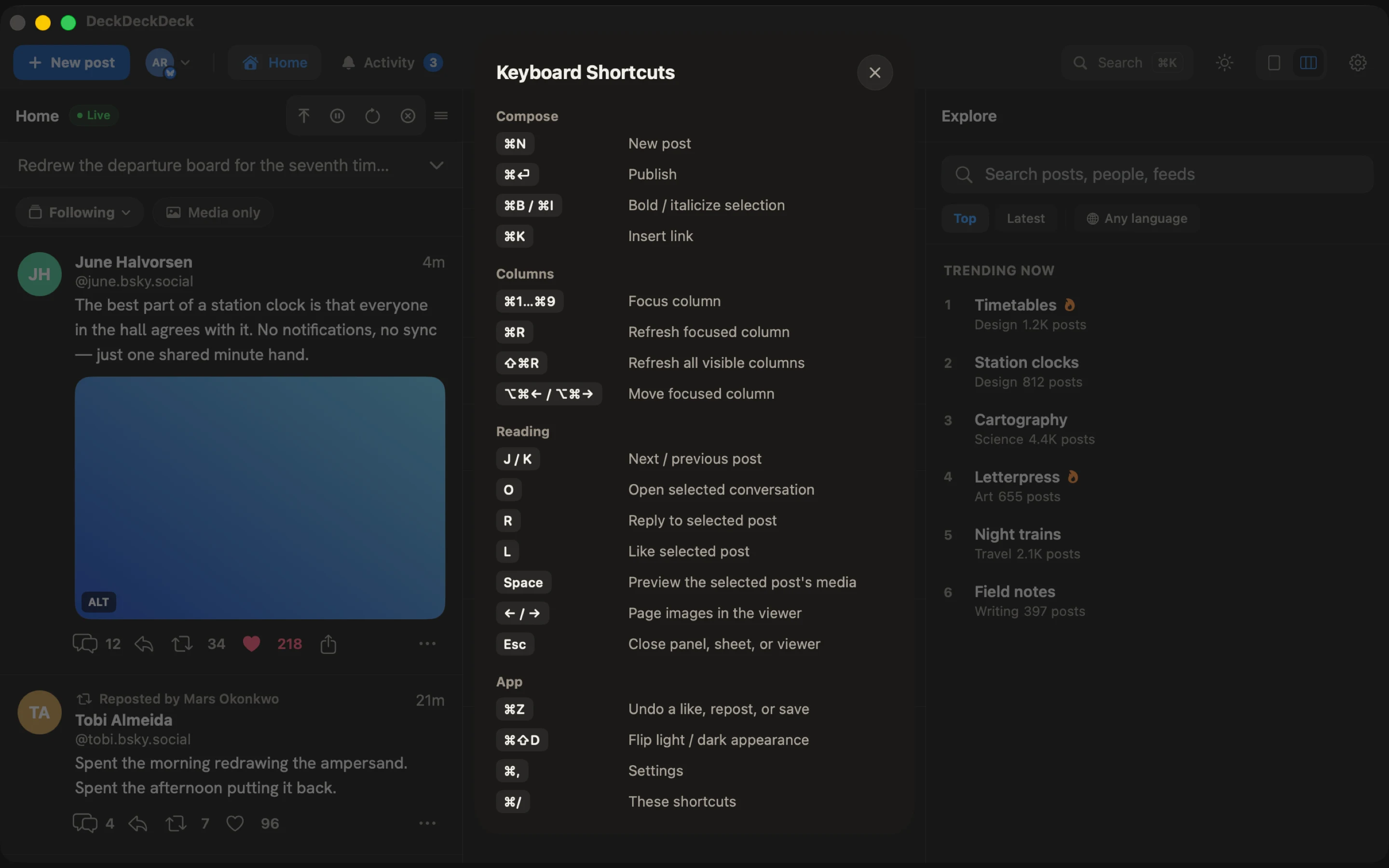Repost Tobi Almeida's post
This screenshot has width=1389, height=868.
coord(187,823)
